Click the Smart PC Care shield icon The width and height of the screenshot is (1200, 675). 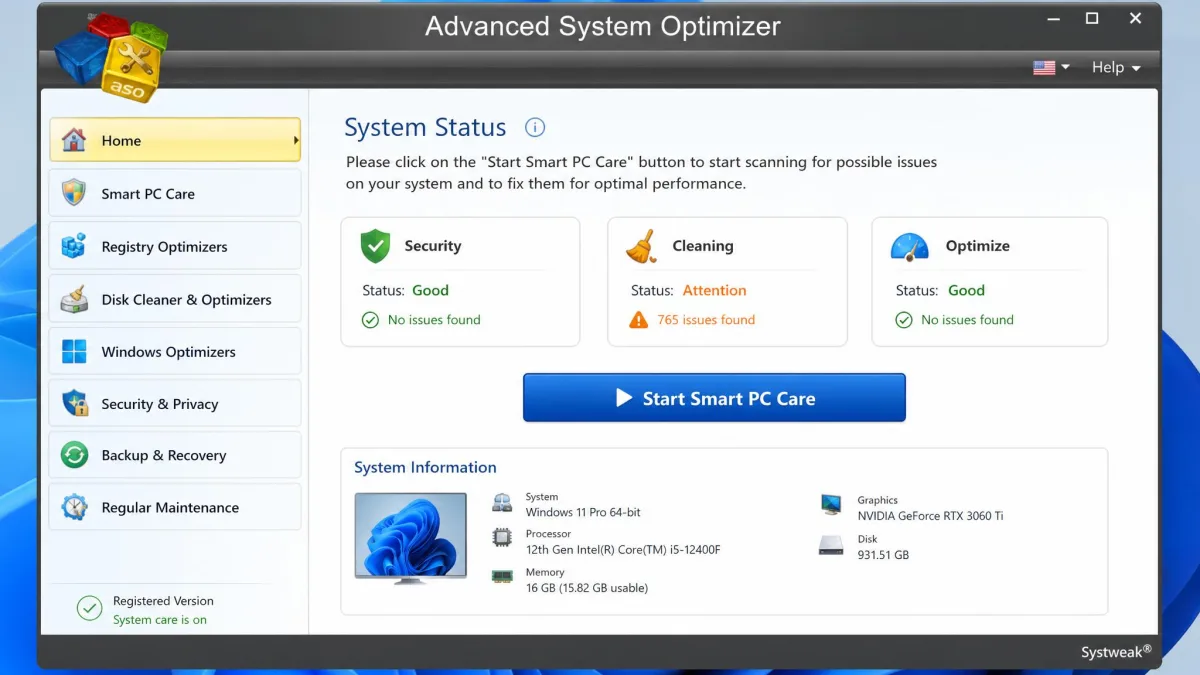[x=74, y=193]
